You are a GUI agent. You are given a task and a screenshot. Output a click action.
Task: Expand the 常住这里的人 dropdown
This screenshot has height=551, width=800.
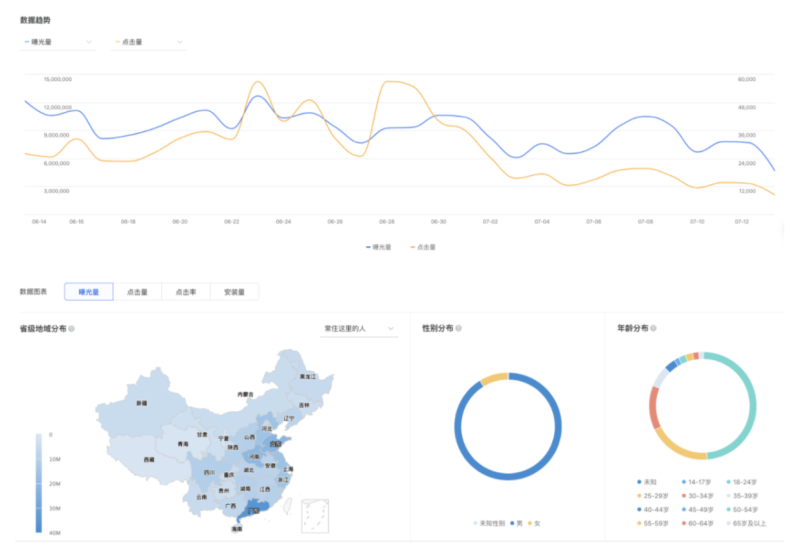click(x=359, y=328)
